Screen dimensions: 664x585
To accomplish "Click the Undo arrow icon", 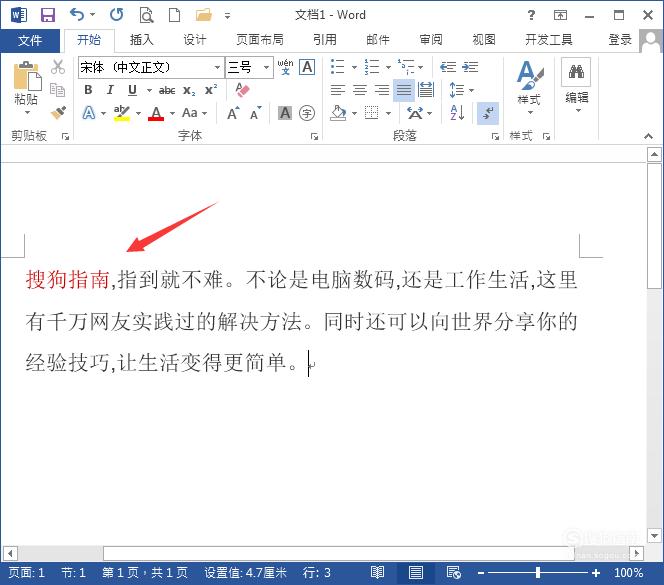I will 77,15.
